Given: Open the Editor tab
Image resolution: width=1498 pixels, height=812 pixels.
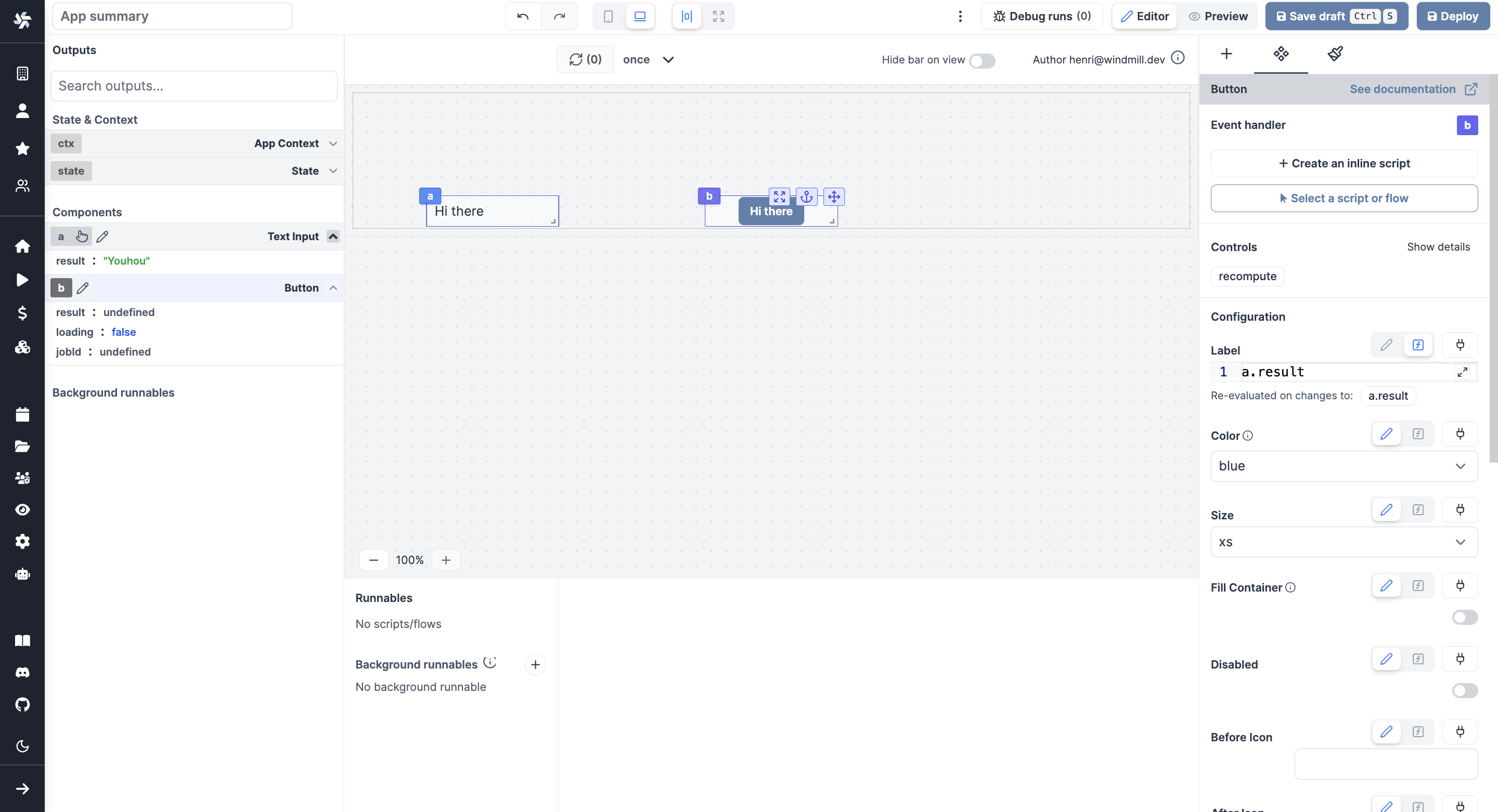Looking at the screenshot, I should tap(1144, 16).
